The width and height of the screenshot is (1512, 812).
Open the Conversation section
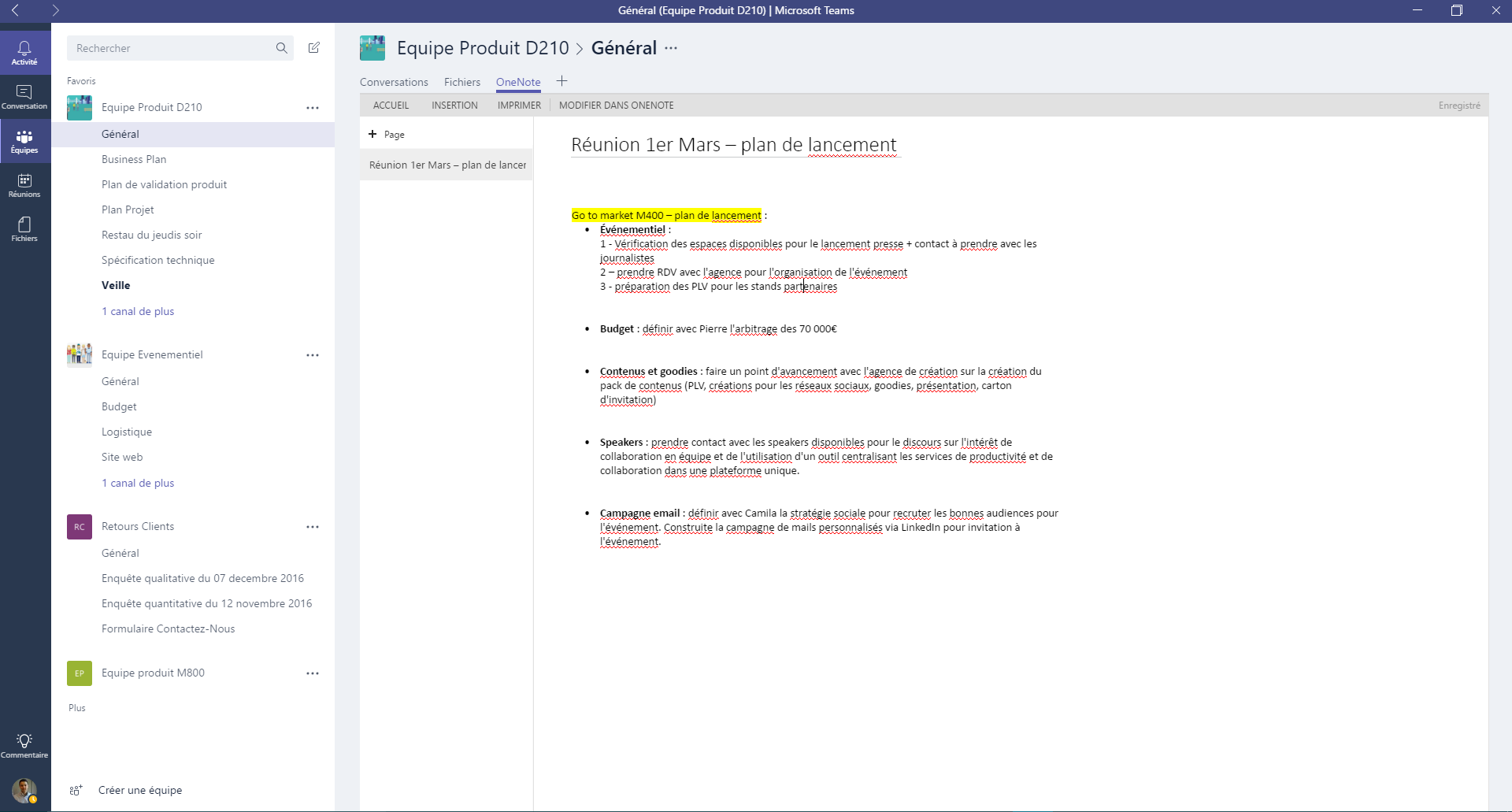point(24,97)
